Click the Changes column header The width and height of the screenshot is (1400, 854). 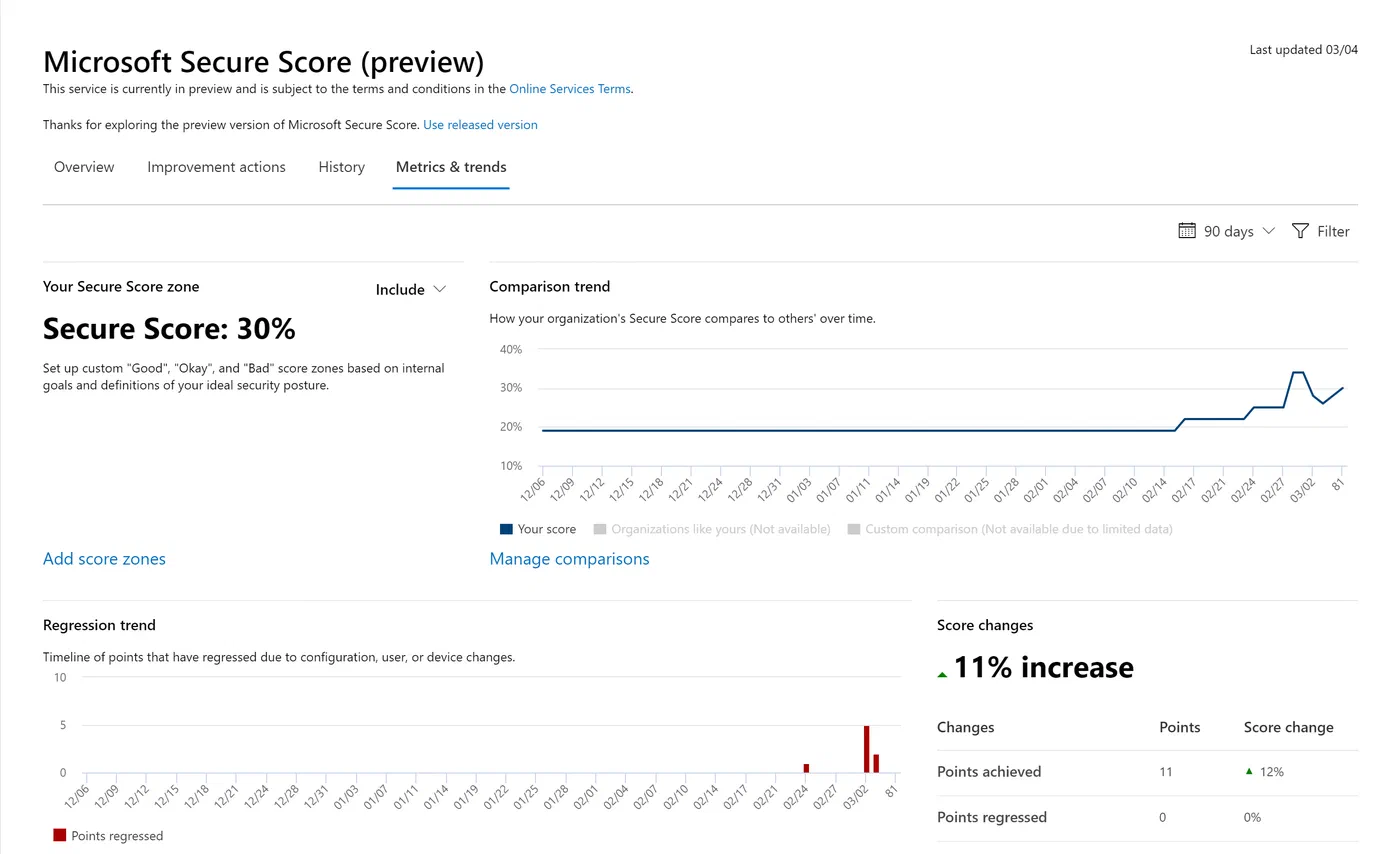(966, 727)
